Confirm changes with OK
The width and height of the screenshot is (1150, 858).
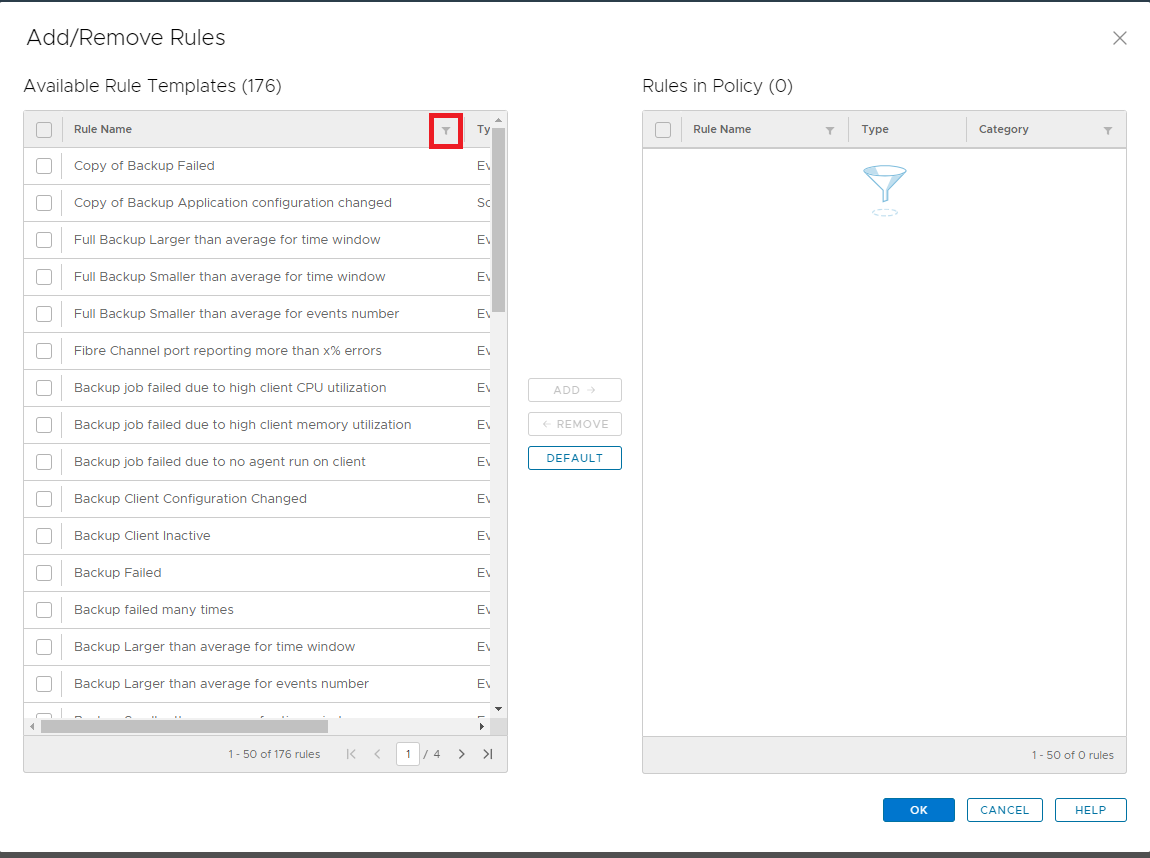click(x=918, y=810)
